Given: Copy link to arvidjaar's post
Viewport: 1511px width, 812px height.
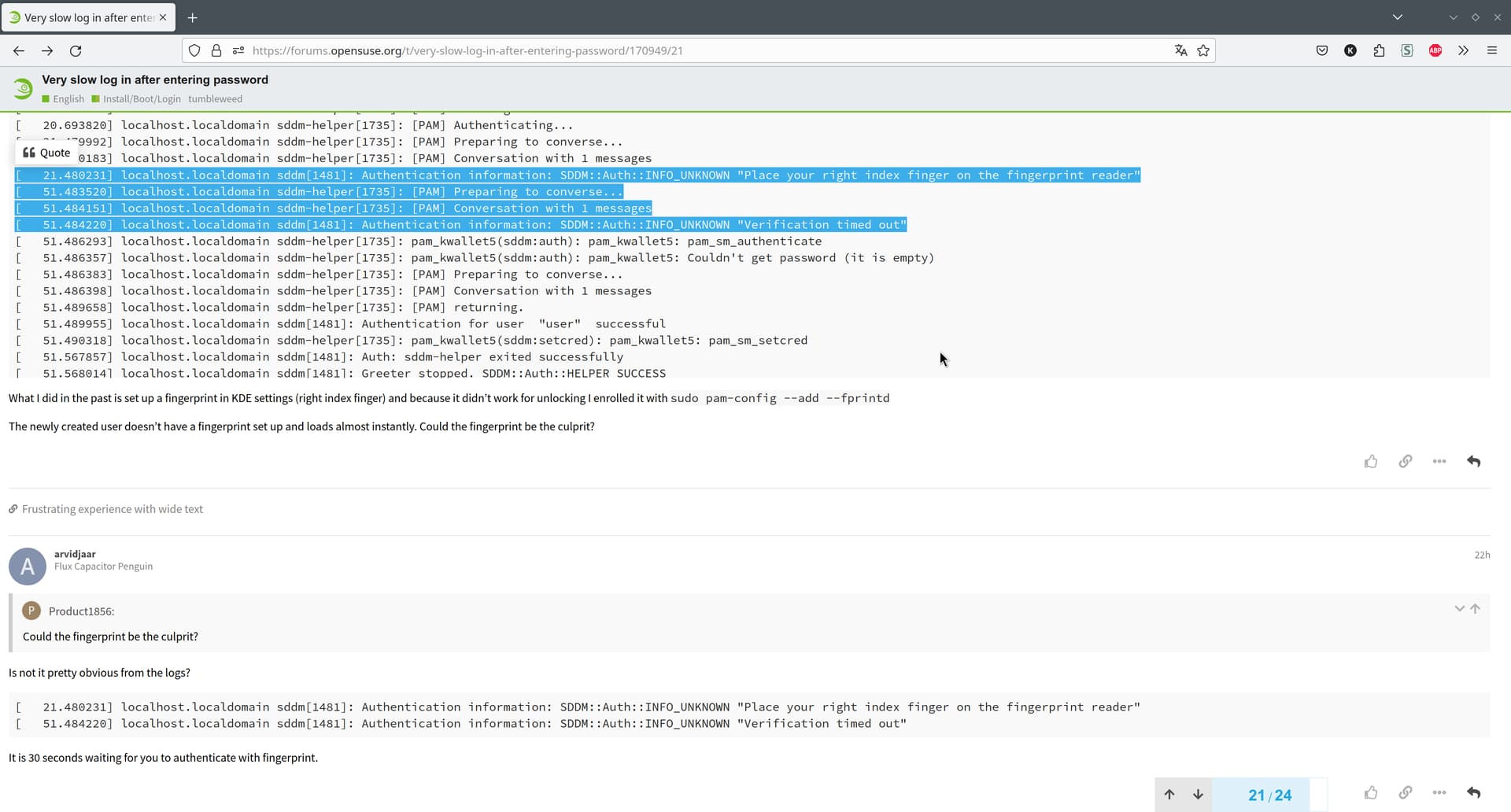Looking at the screenshot, I should coord(1406,792).
